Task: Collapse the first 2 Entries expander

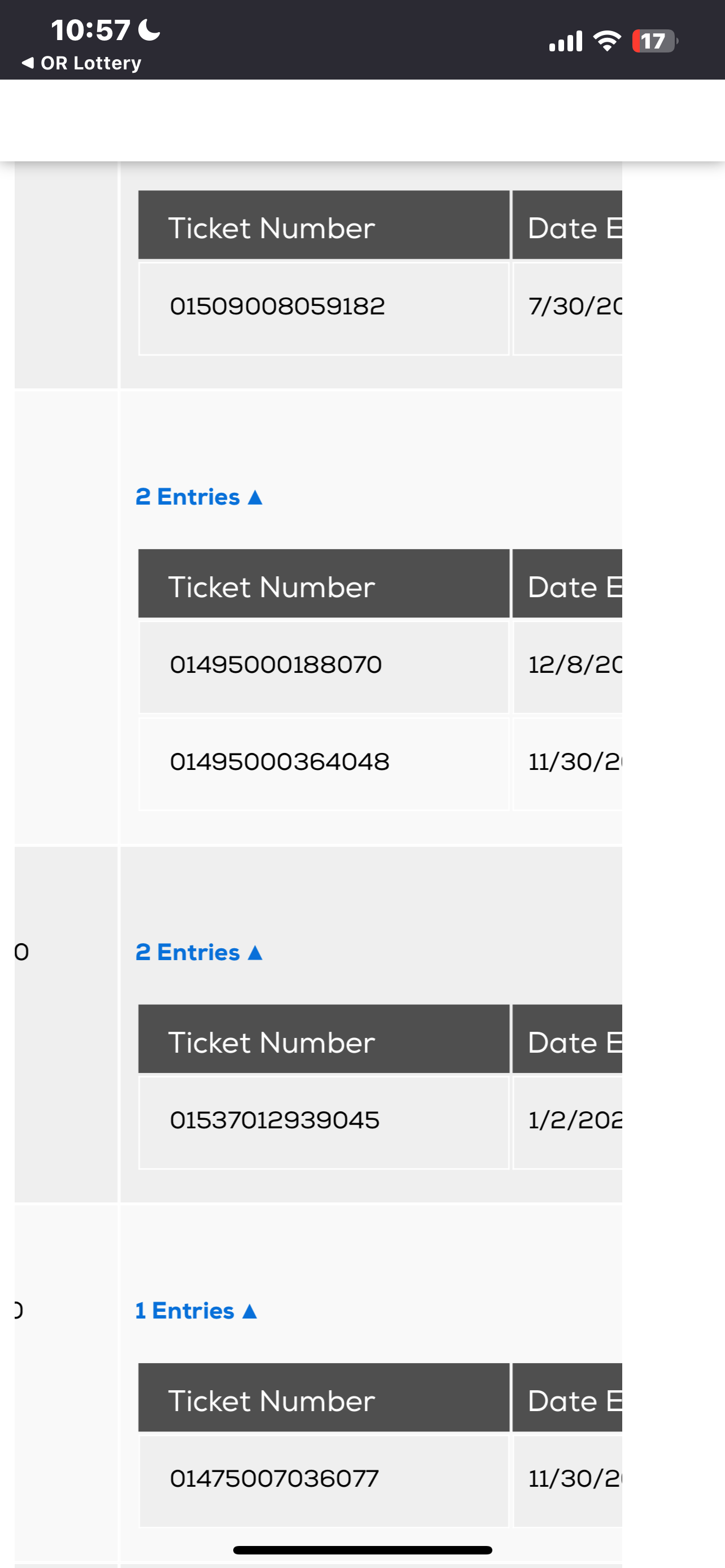Action: point(198,497)
